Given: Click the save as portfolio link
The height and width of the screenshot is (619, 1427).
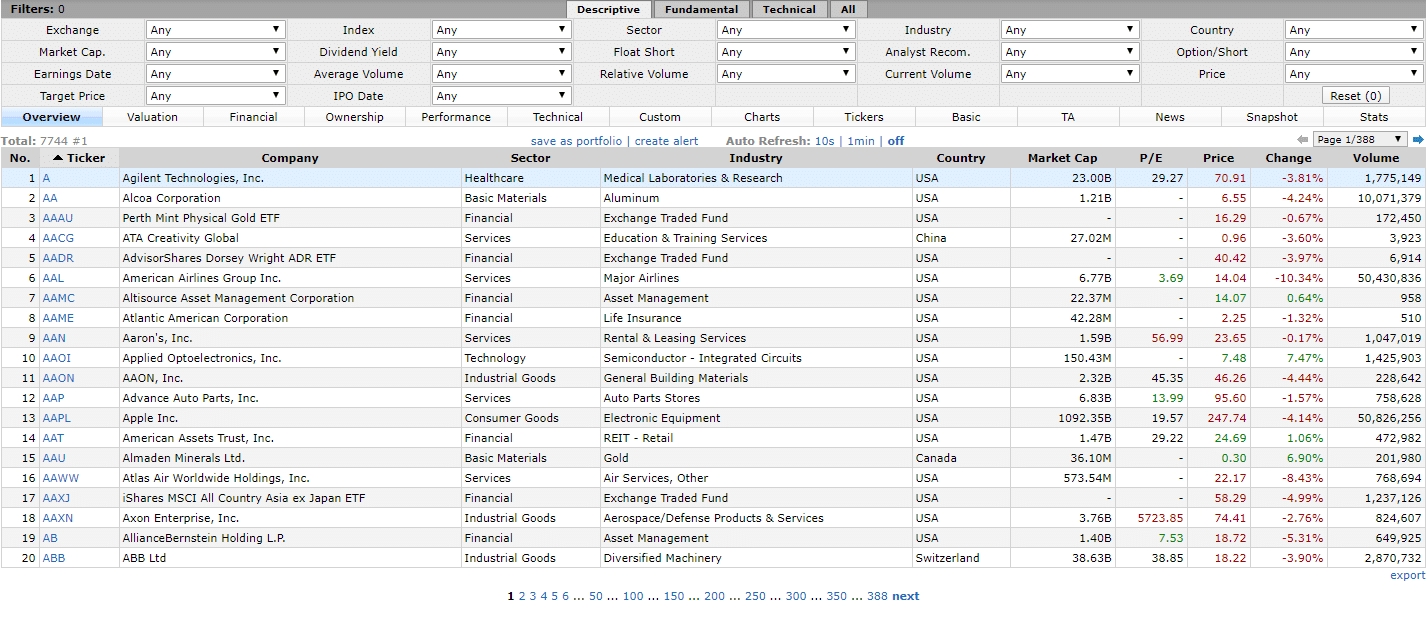Looking at the screenshot, I should click(576, 141).
